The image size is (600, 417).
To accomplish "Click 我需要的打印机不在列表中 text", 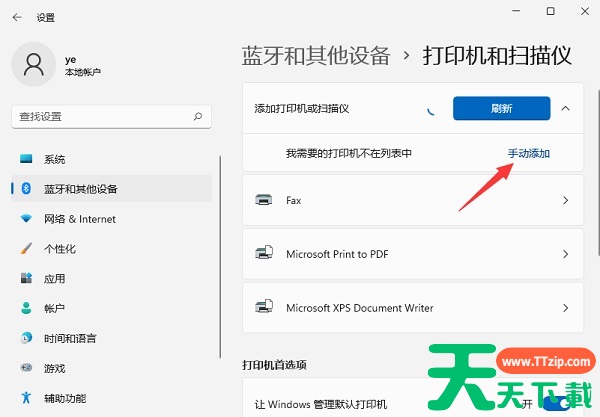I will (x=349, y=153).
